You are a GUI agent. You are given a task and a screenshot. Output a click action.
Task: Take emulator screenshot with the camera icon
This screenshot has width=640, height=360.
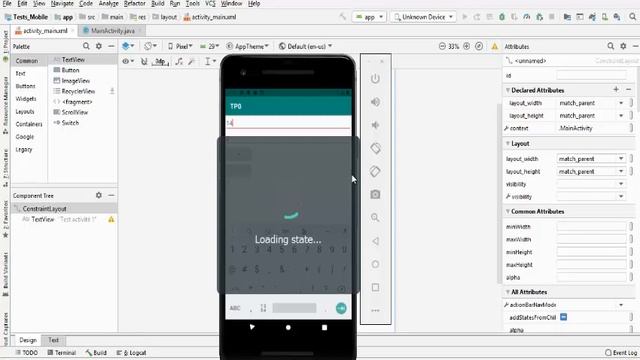pyautogui.click(x=376, y=195)
